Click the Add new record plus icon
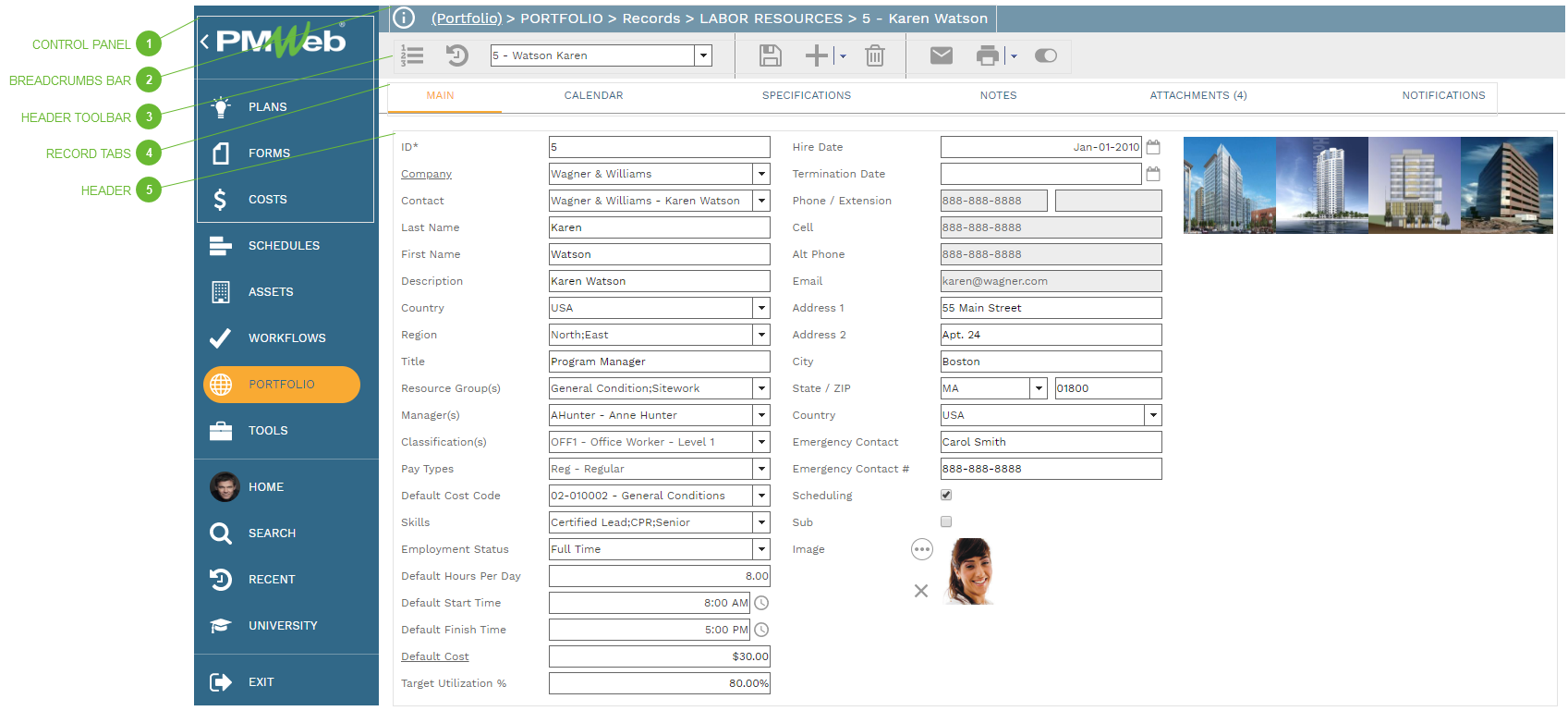 coord(816,56)
